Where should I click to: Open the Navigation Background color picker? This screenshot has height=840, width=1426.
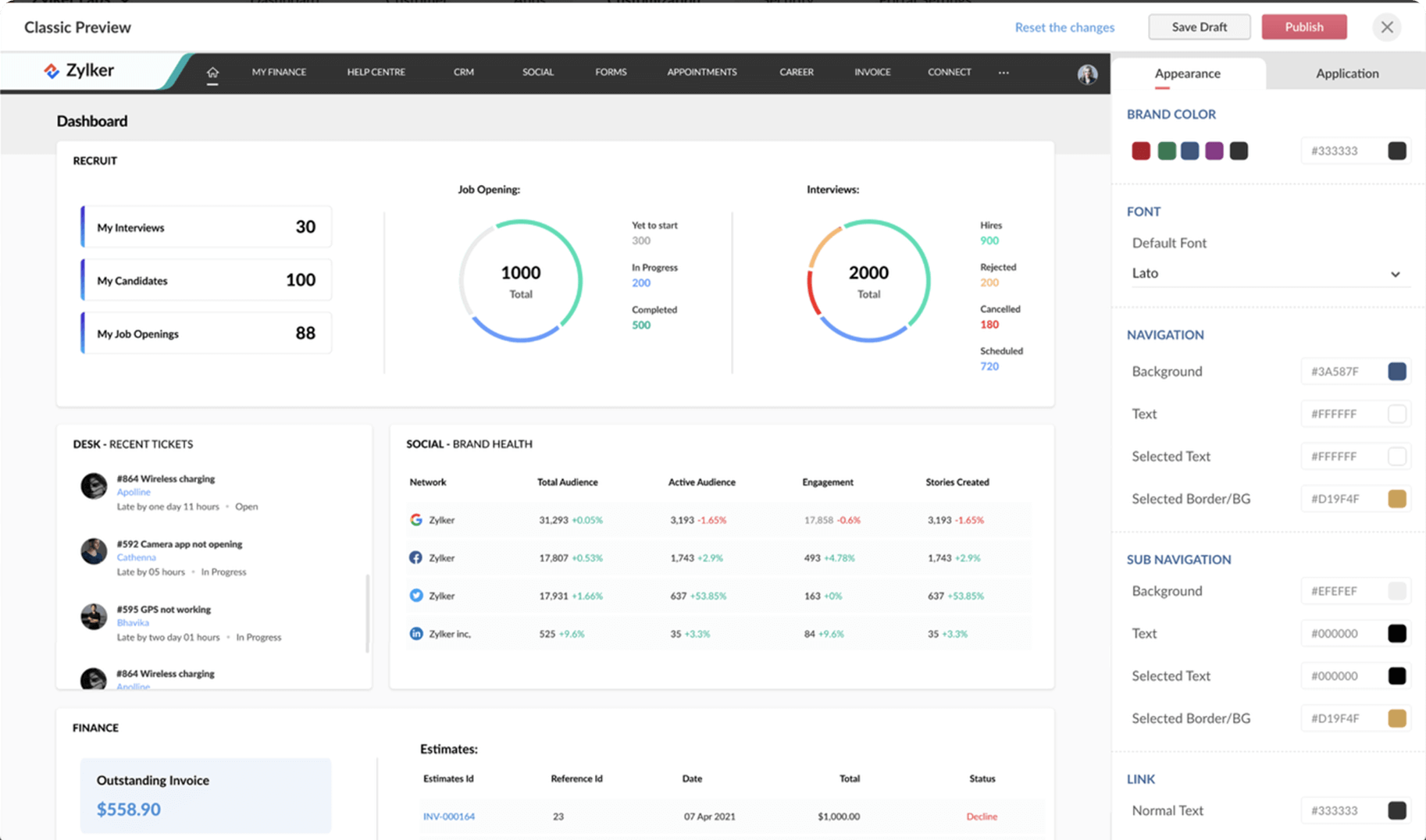(1397, 372)
